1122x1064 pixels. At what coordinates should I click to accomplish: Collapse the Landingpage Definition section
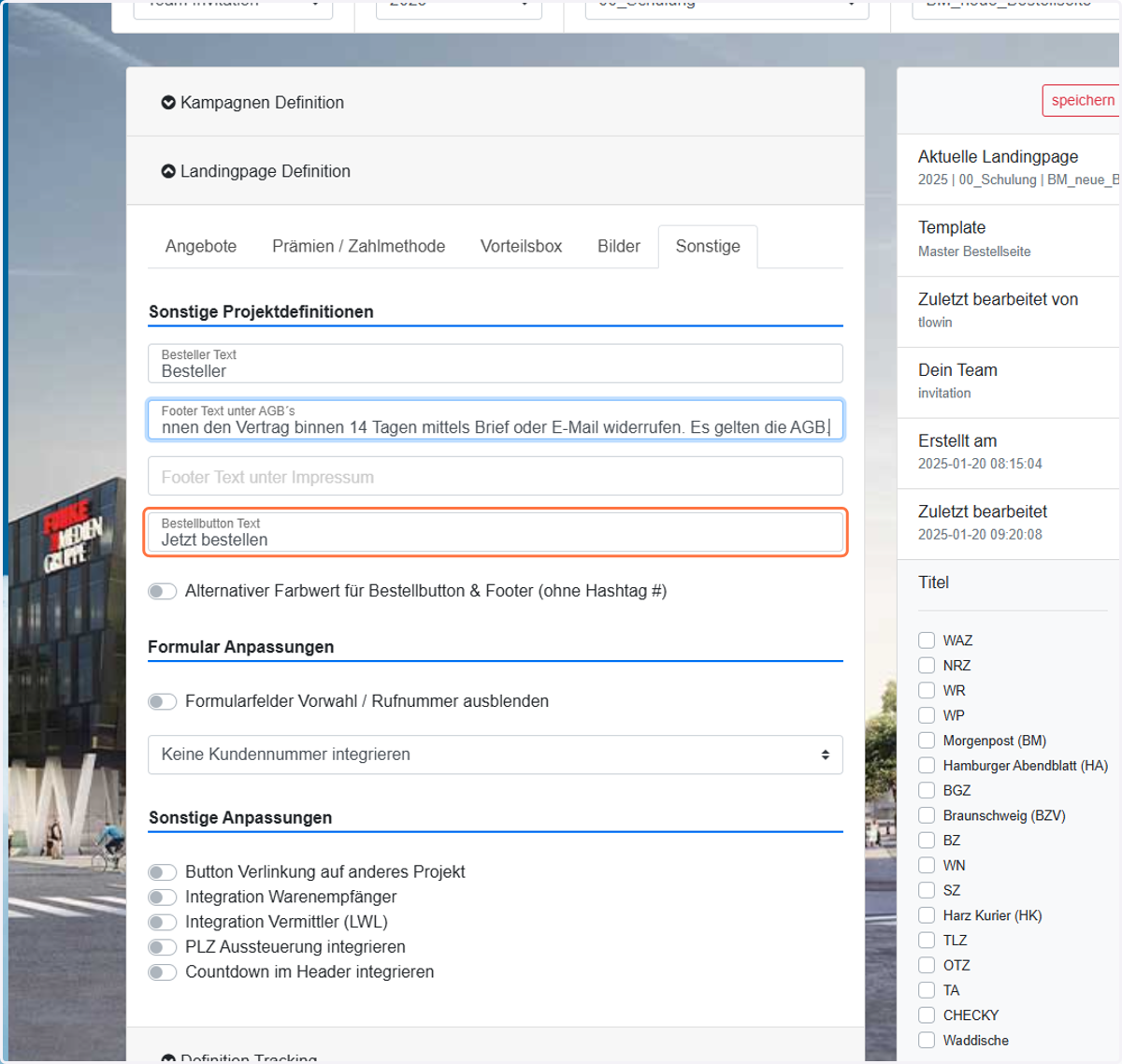click(255, 171)
